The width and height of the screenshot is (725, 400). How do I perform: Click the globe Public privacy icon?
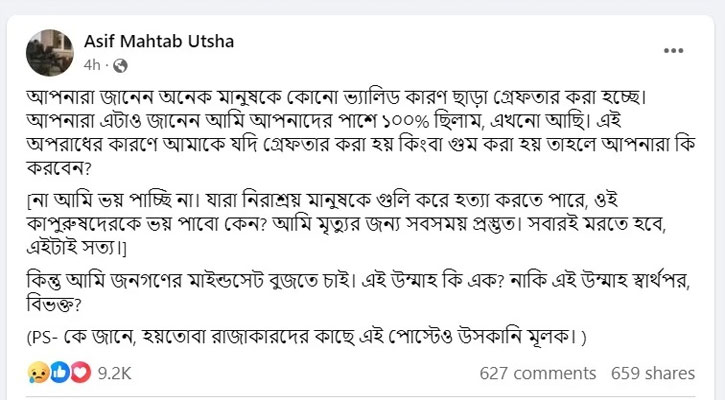point(122,66)
